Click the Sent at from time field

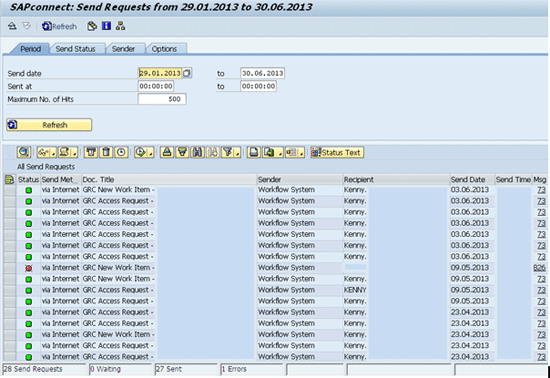coord(156,86)
